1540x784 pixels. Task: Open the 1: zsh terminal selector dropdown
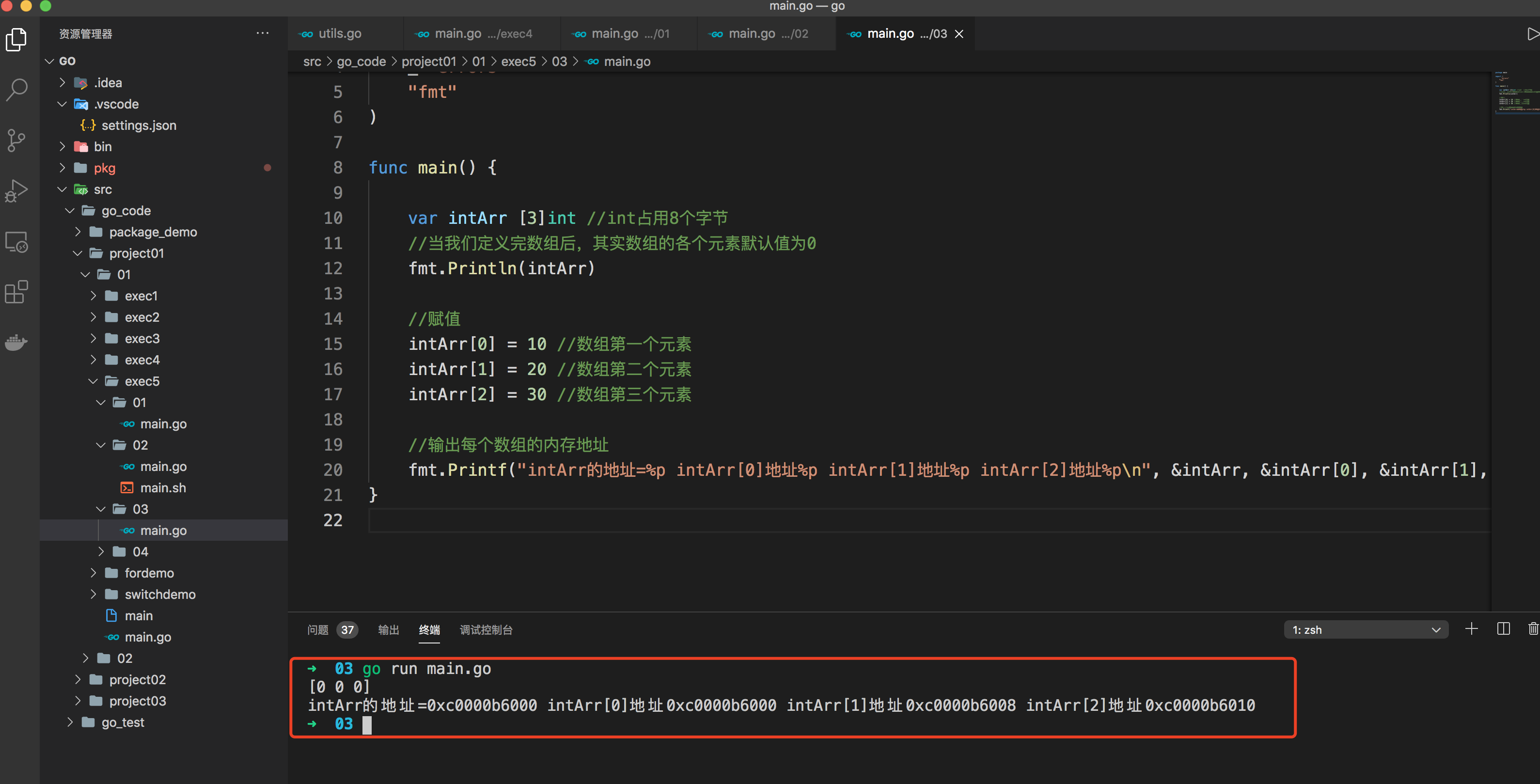coord(1366,630)
